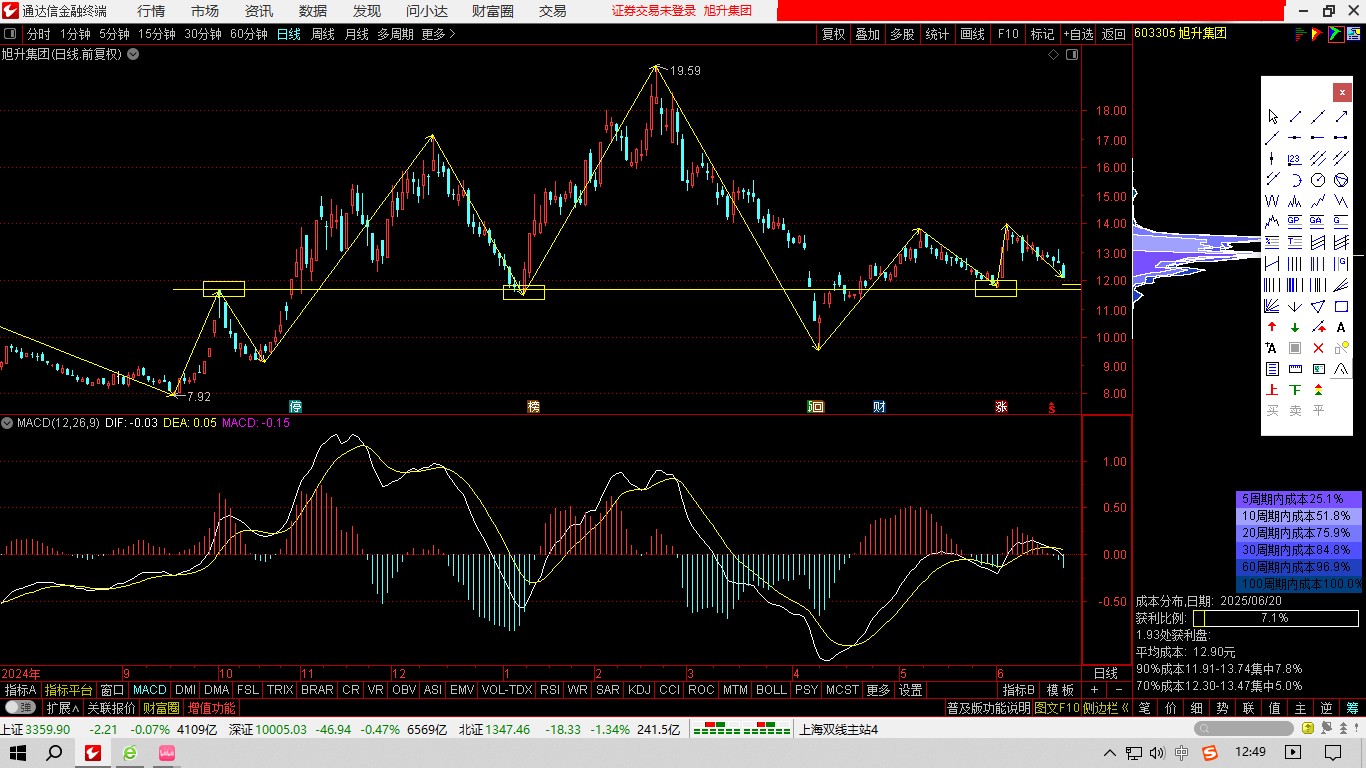Pick the arc drawing tool

(1295, 179)
